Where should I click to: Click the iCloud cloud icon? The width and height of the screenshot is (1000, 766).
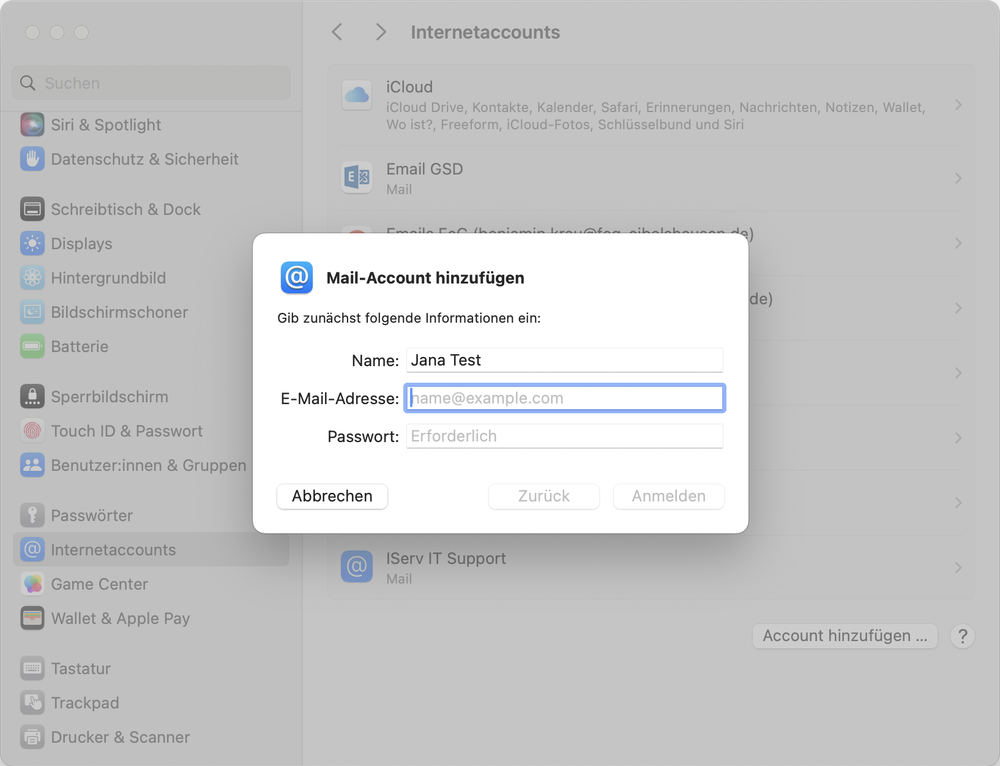click(357, 96)
